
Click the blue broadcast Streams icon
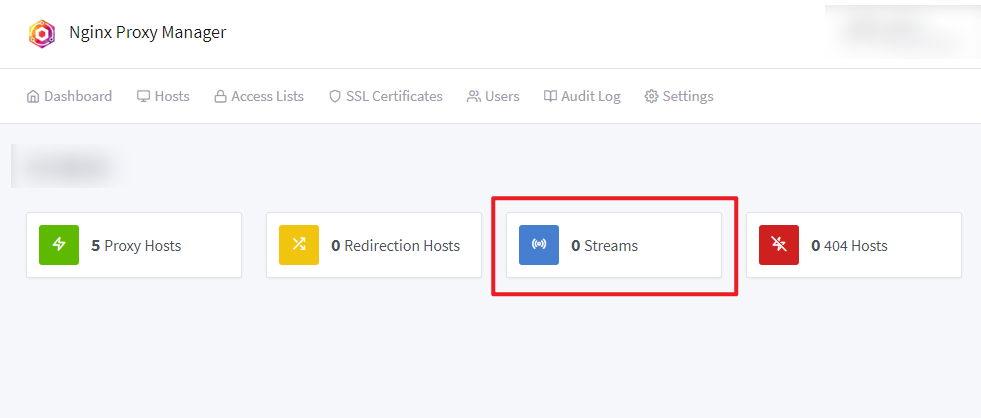point(539,245)
